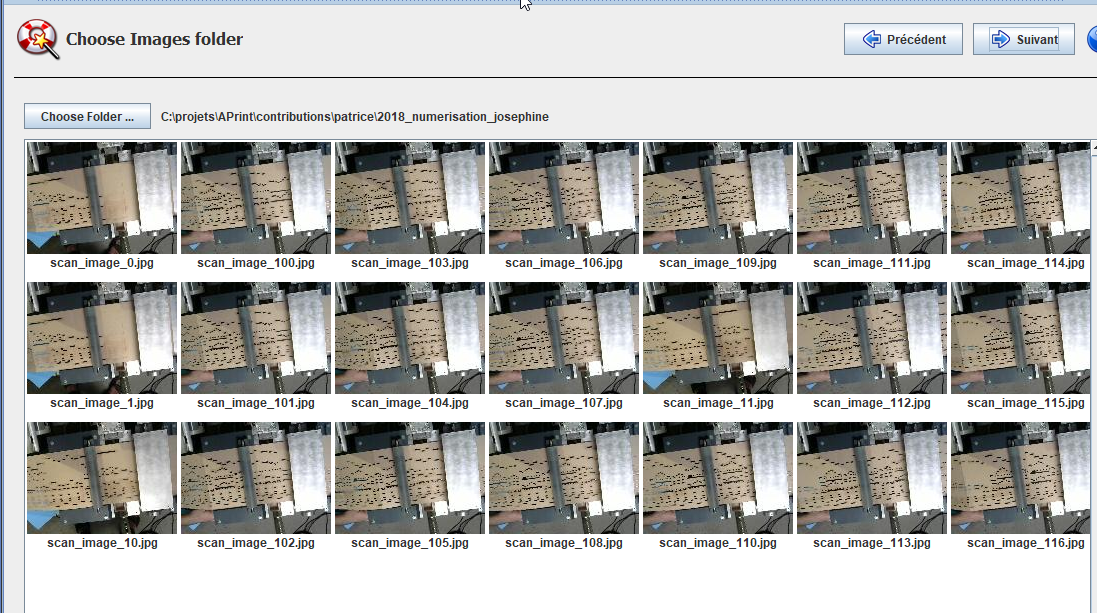Choose the scan_image_109.jpg thumbnail
This screenshot has width=1097, height=613.
coord(718,198)
